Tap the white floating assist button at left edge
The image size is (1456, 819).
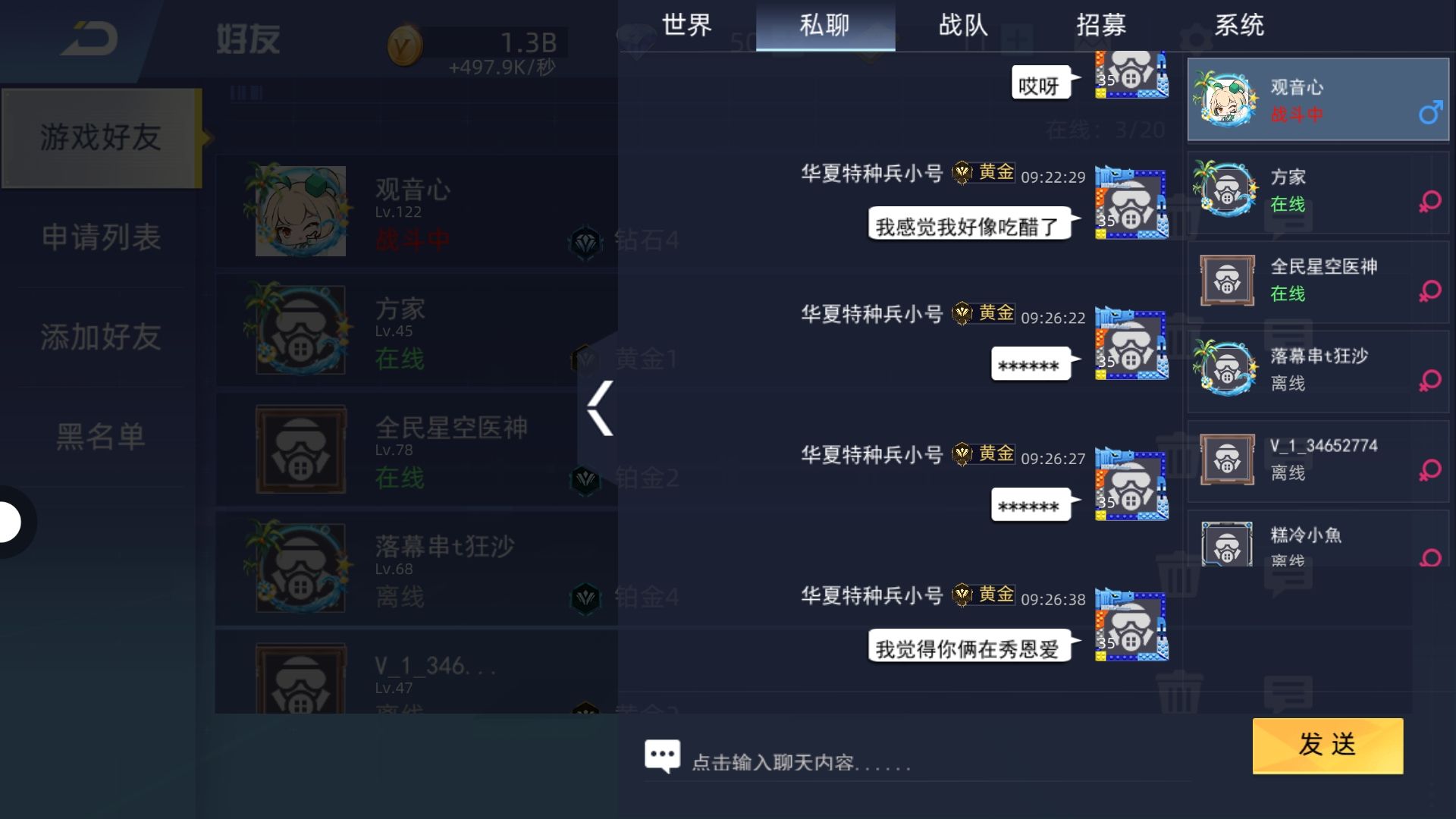click(9, 522)
